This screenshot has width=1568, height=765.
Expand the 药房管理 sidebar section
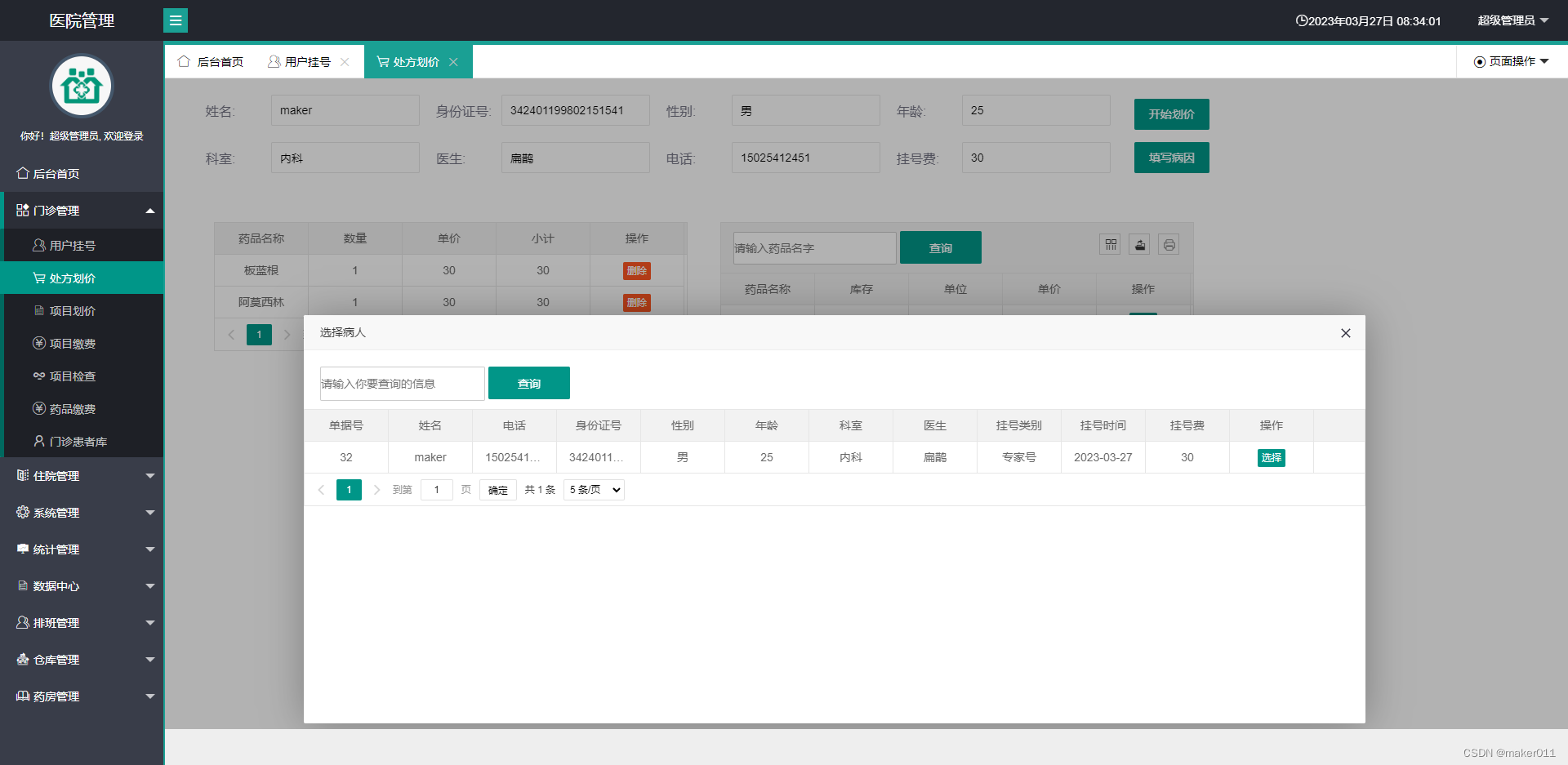pyautogui.click(x=82, y=696)
